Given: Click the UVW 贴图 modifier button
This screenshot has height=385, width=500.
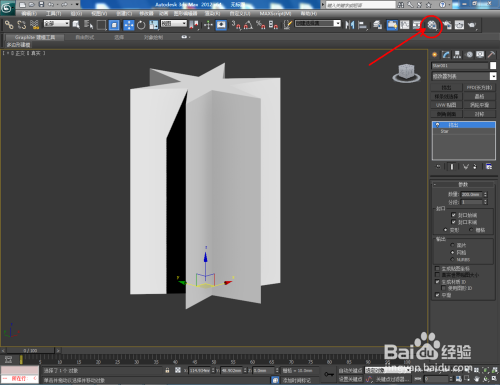Looking at the screenshot, I should tap(447, 105).
